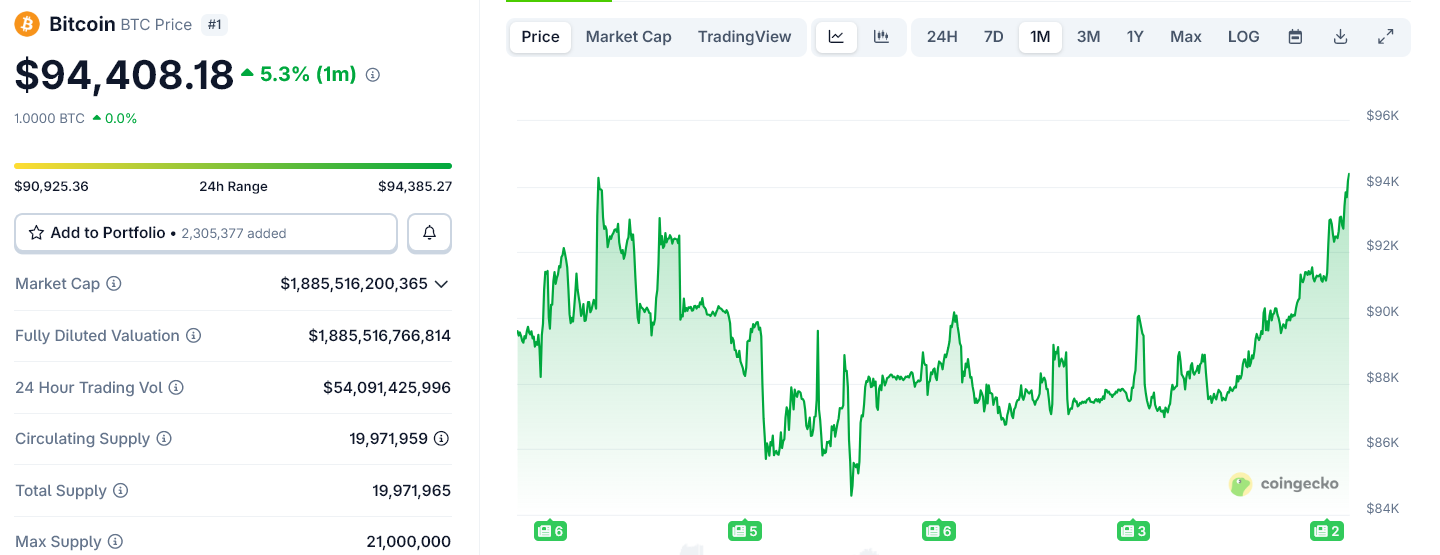Open the TradingView tab
This screenshot has height=555, width=1440.
(x=744, y=37)
